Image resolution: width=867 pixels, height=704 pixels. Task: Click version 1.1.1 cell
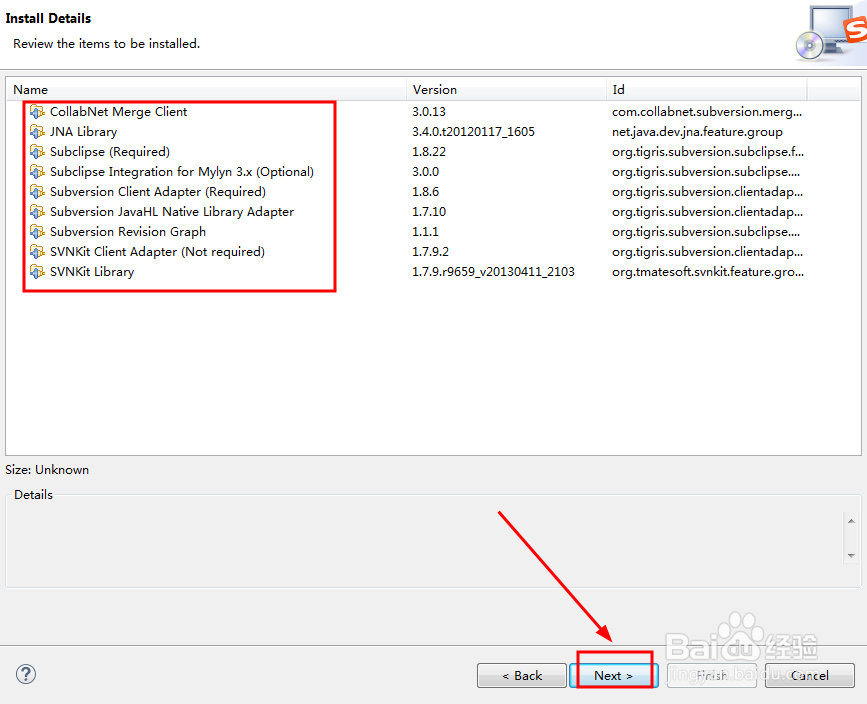coord(425,232)
